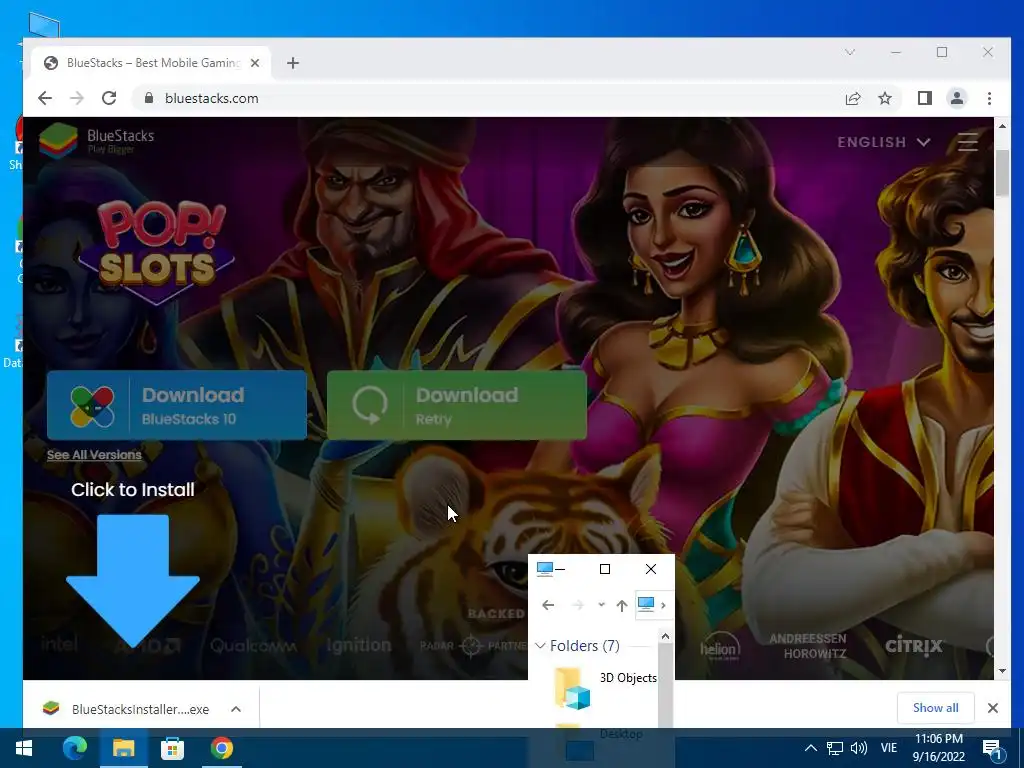Open recent locations dropdown in File Explorer

601,605
